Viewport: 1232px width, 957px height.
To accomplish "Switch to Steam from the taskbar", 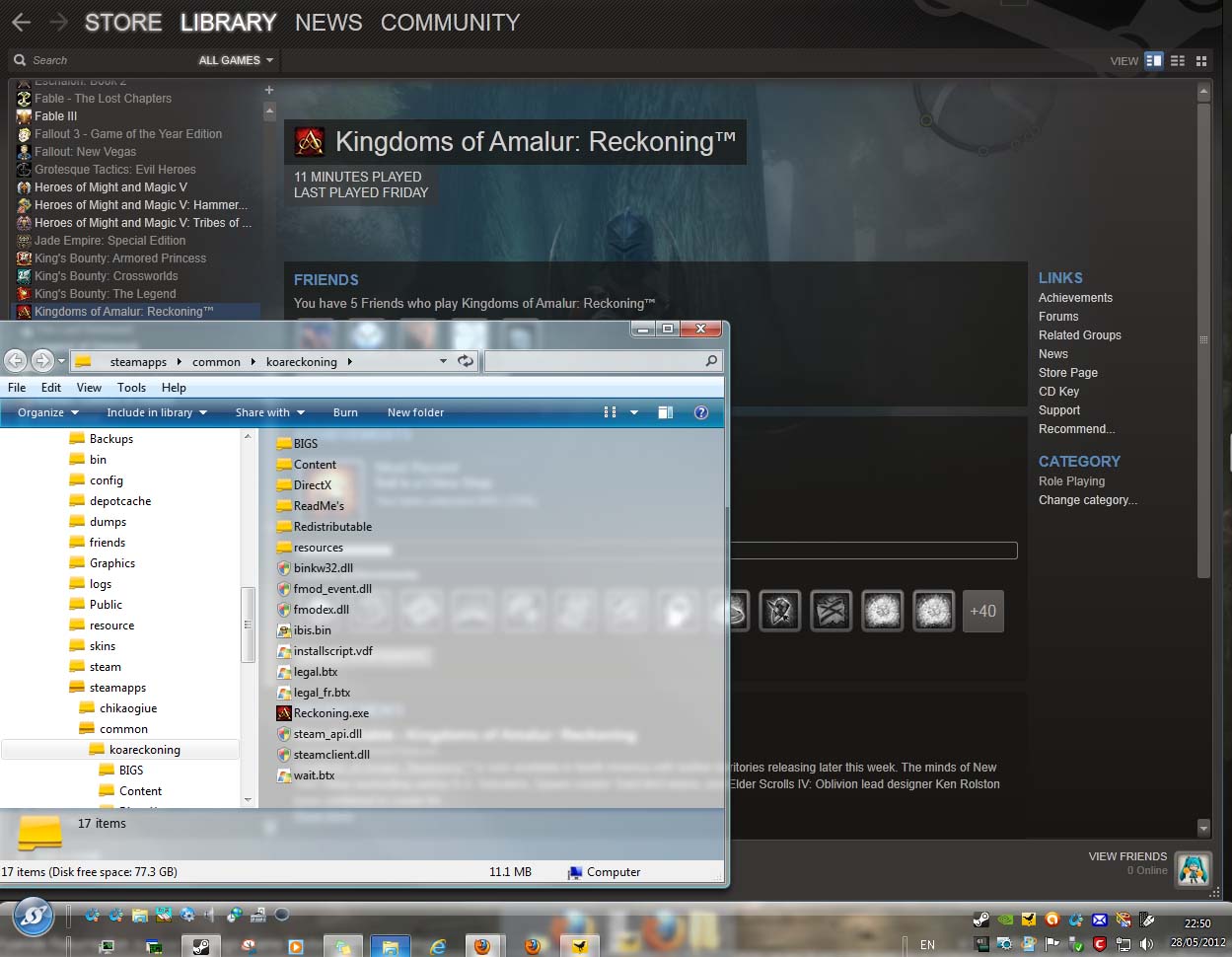I will tap(200, 946).
